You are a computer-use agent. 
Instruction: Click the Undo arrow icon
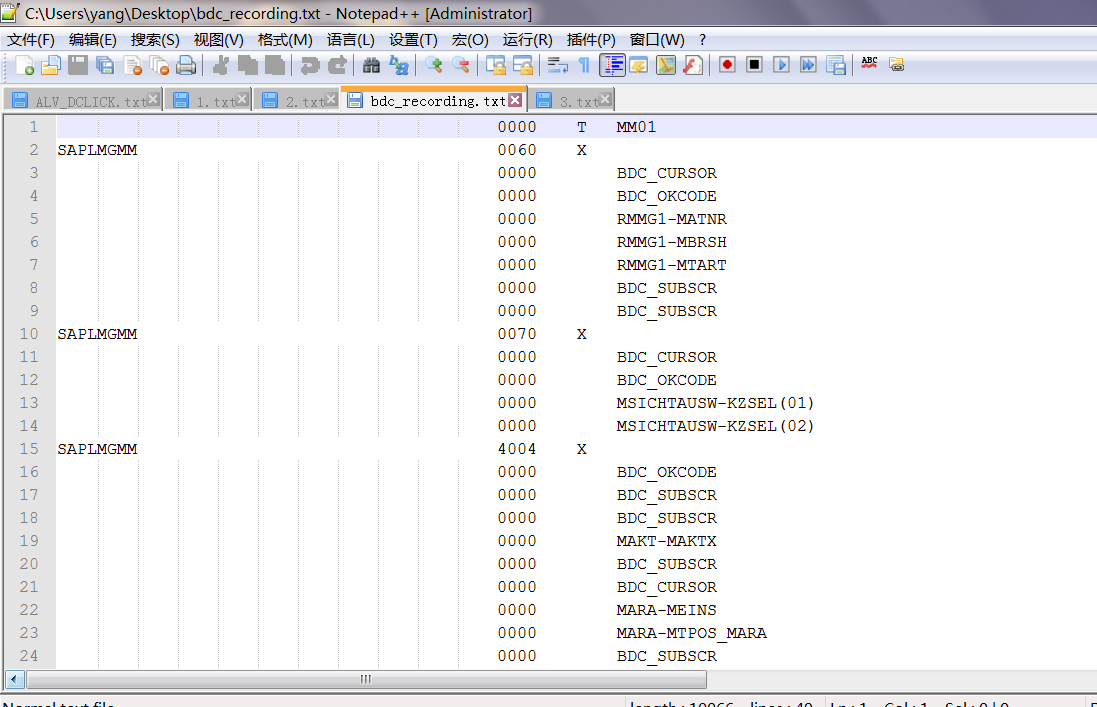309,65
